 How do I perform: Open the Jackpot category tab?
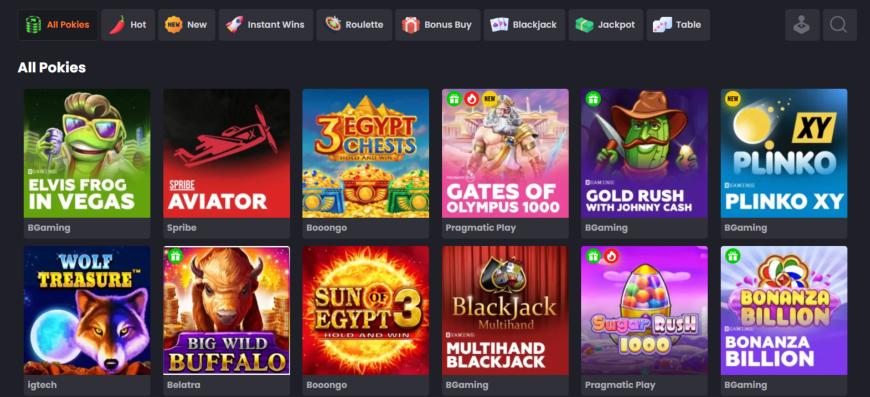(605, 25)
